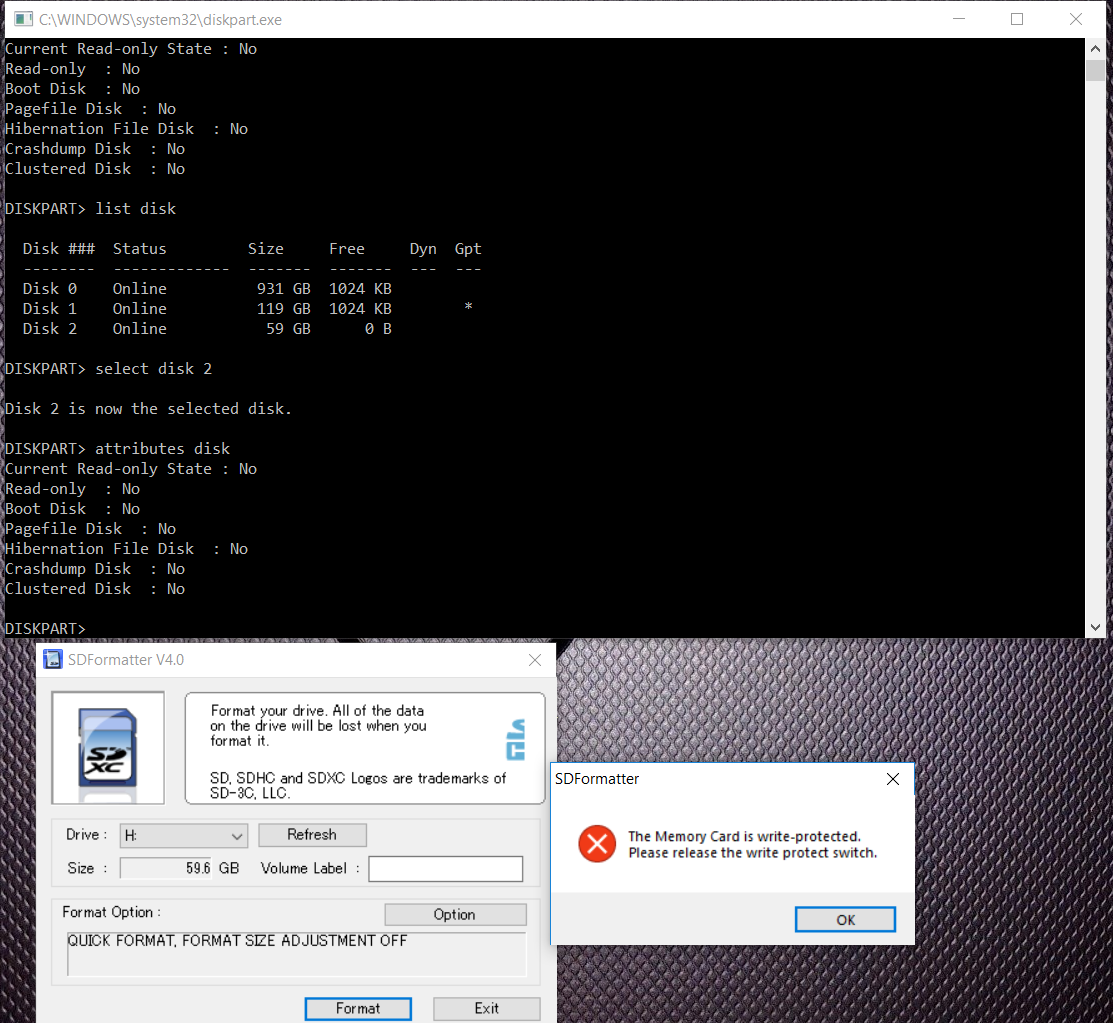Click the diskpart window title bar icon
This screenshot has height=1023, width=1113.
pyautogui.click(x=23, y=19)
